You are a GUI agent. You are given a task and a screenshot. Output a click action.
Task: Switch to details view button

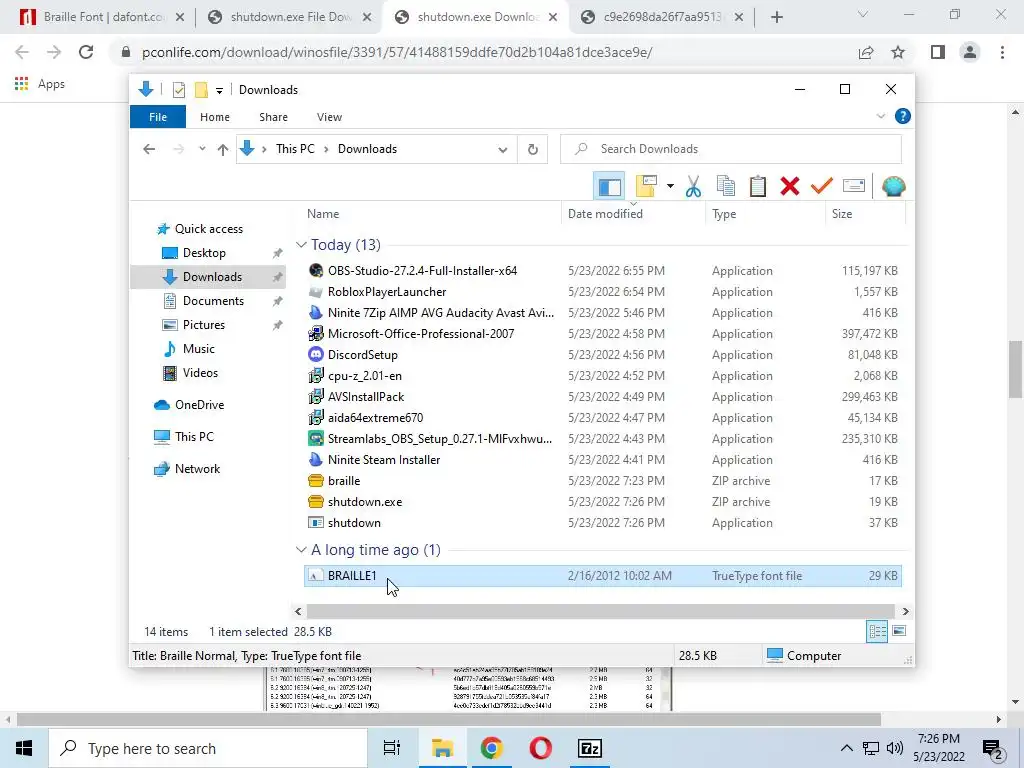point(877,631)
